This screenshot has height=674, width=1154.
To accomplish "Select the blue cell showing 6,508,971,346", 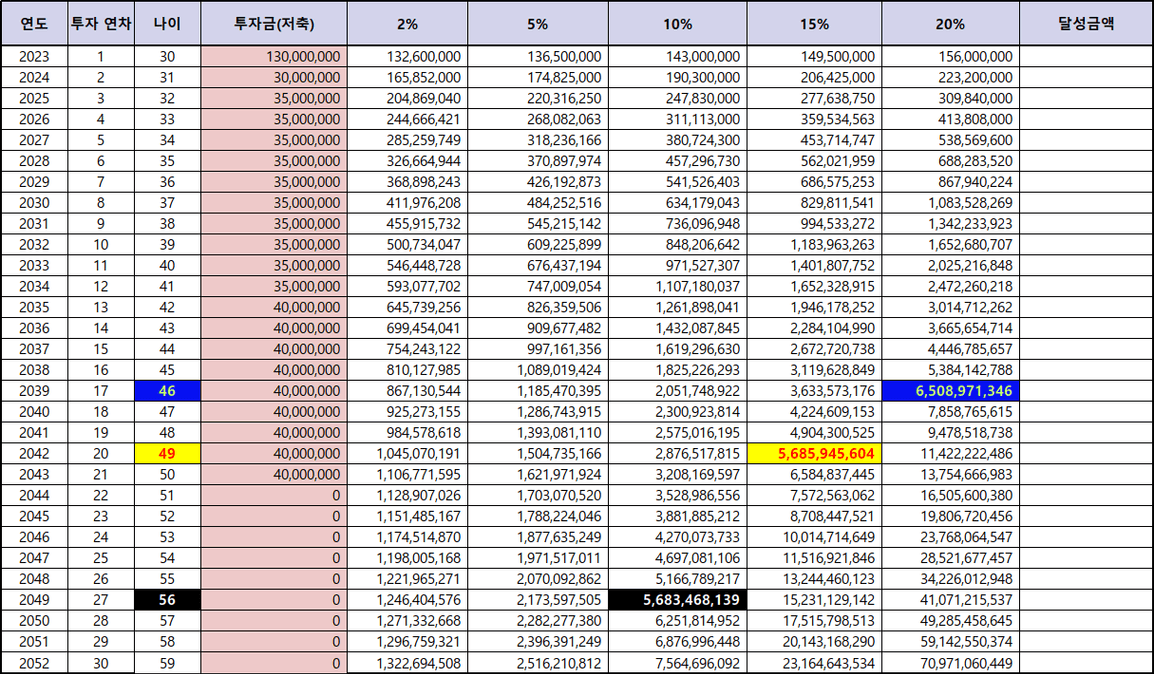I will pos(950,390).
